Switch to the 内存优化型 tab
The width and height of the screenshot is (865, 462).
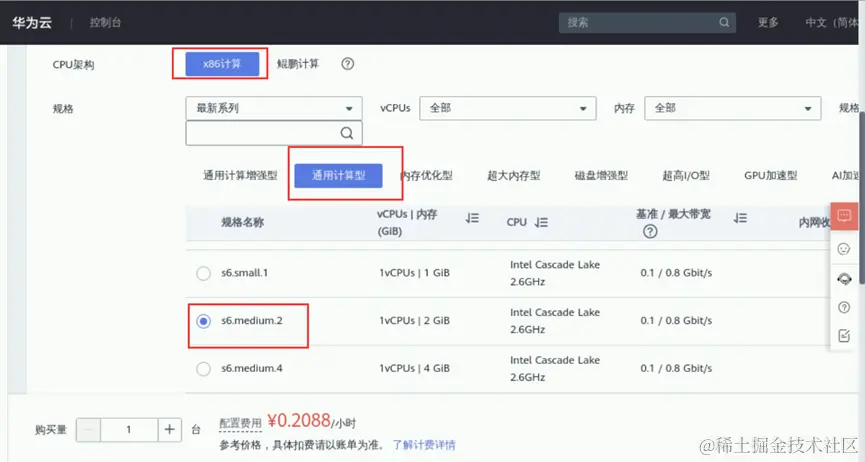coord(426,176)
